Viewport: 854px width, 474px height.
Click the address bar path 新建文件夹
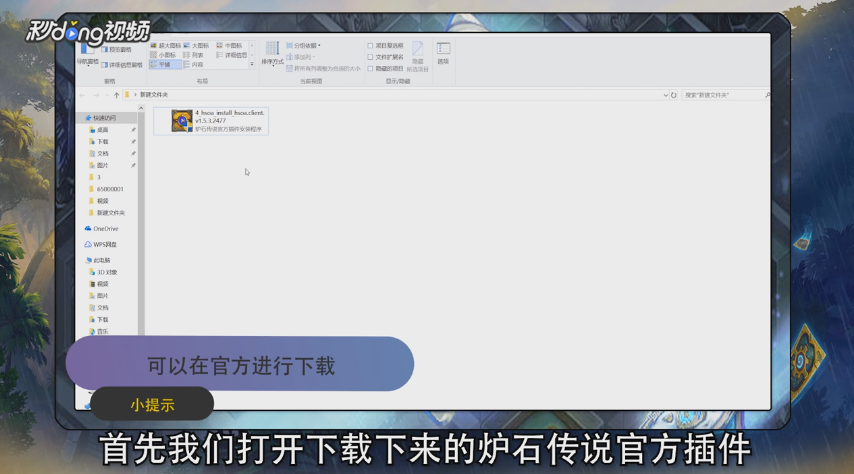(154, 95)
